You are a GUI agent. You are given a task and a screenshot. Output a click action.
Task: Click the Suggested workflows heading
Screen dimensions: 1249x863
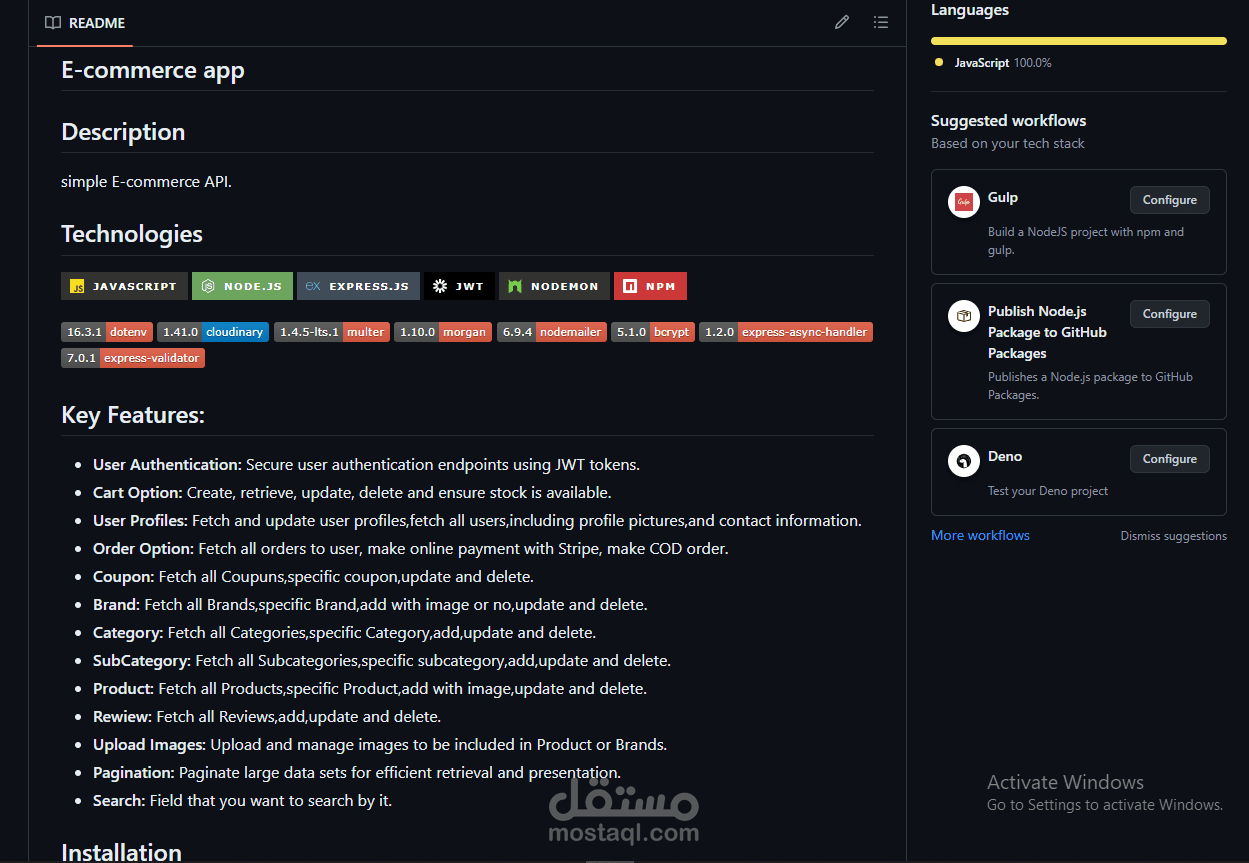1008,120
